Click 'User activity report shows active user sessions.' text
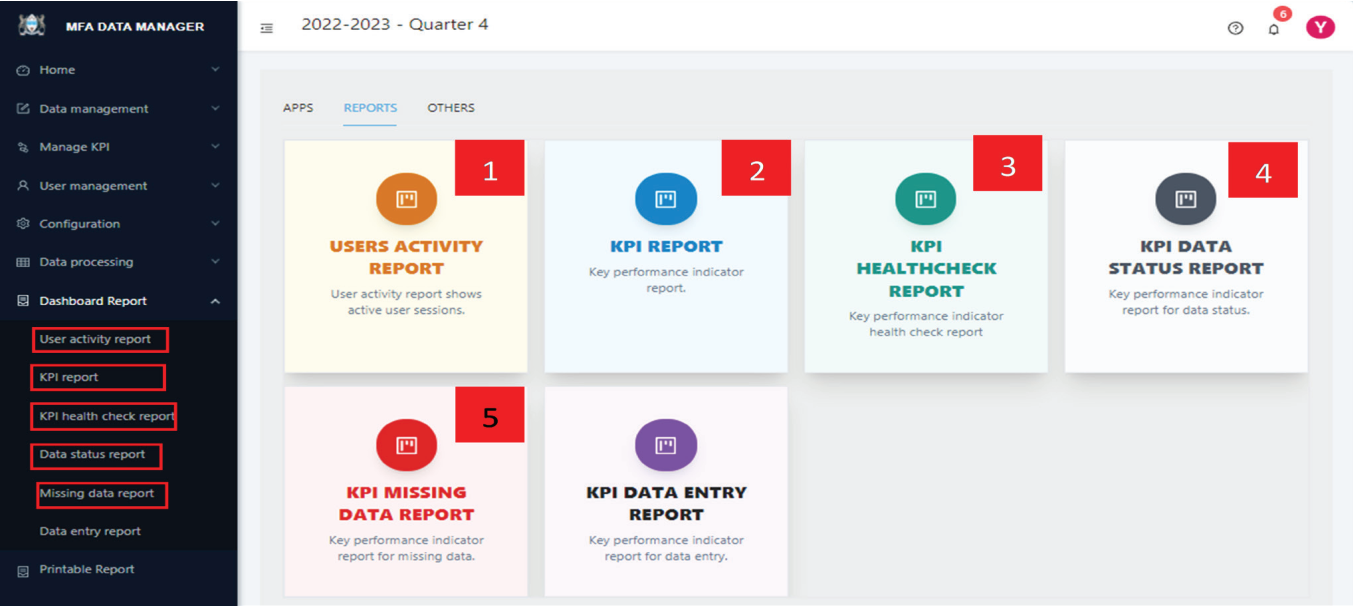This screenshot has height=606, width=1353. 406,302
